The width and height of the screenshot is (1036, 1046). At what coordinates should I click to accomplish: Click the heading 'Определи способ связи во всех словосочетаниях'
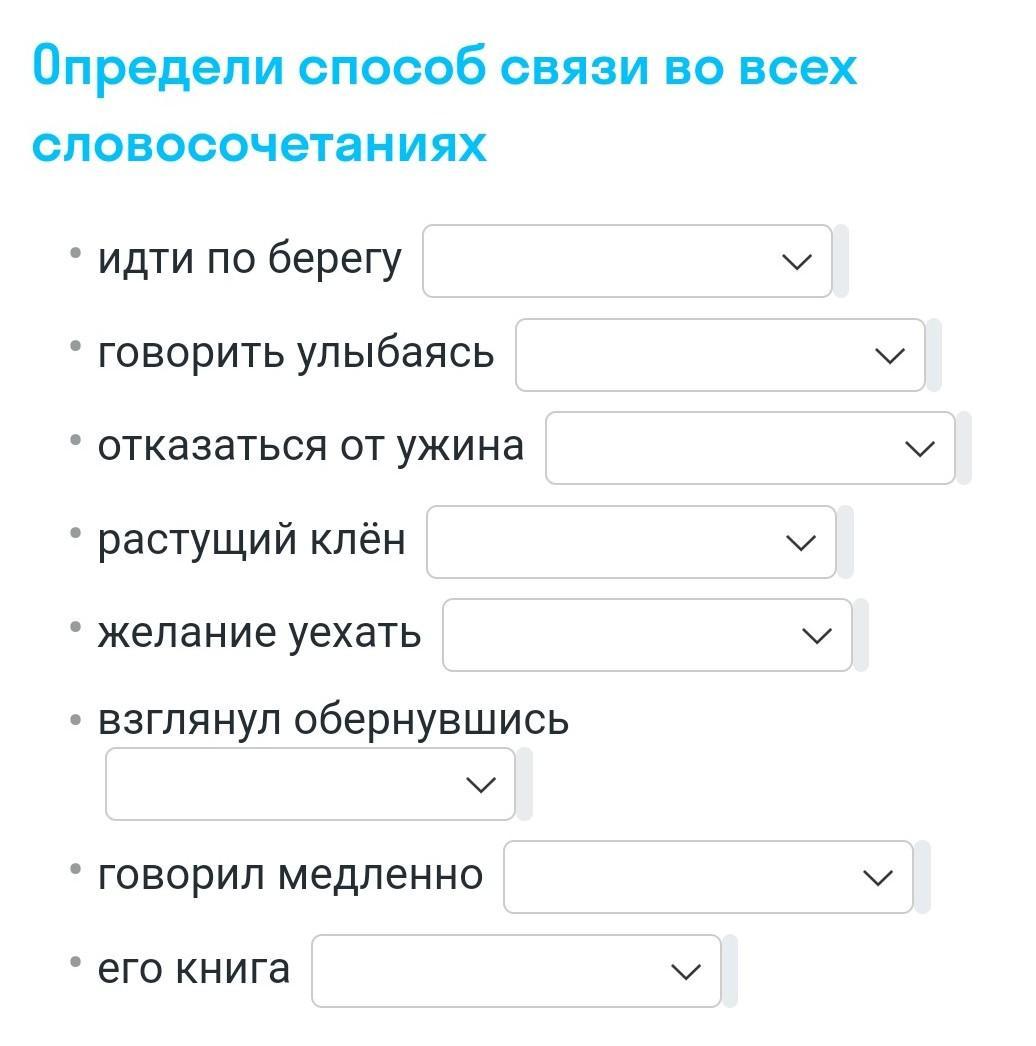click(445, 105)
